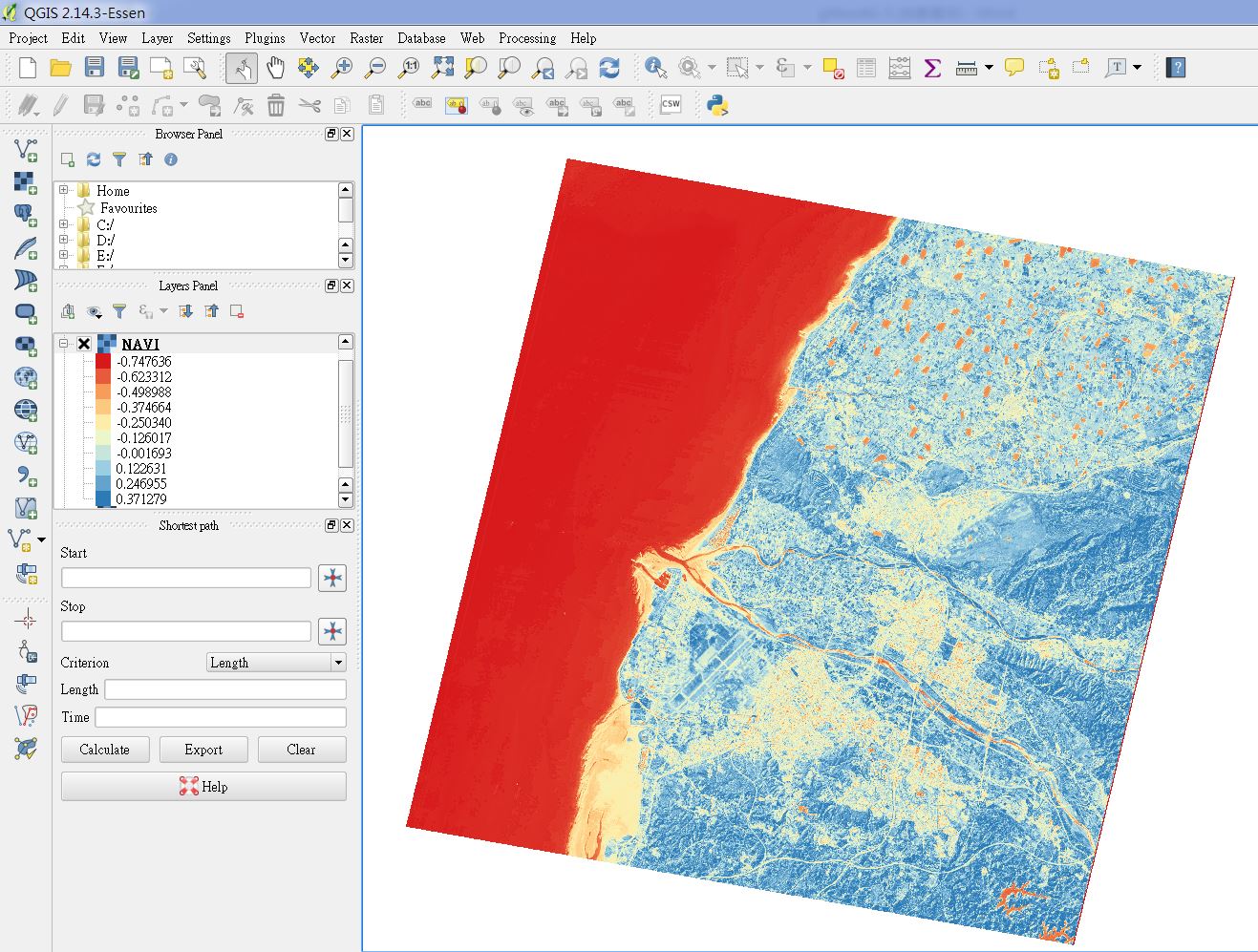This screenshot has height=952, width=1258.
Task: Click the Delete Selected trash icon
Action: (x=276, y=105)
